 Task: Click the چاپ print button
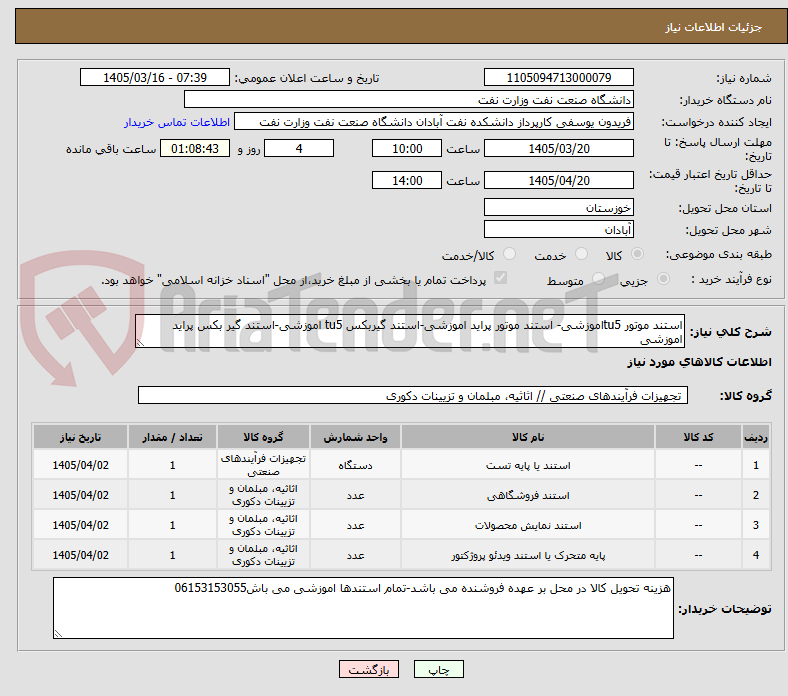438,669
